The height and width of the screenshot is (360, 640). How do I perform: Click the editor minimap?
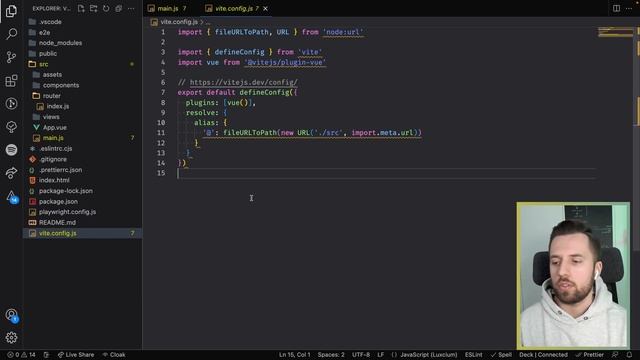pyautogui.click(x=616, y=32)
